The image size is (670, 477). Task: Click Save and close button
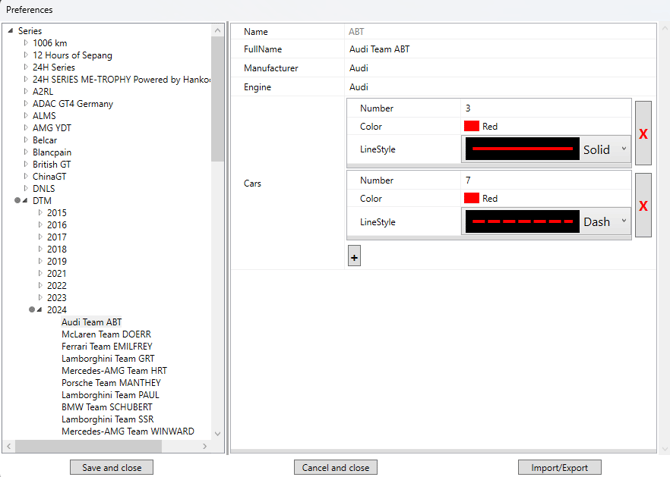point(112,468)
